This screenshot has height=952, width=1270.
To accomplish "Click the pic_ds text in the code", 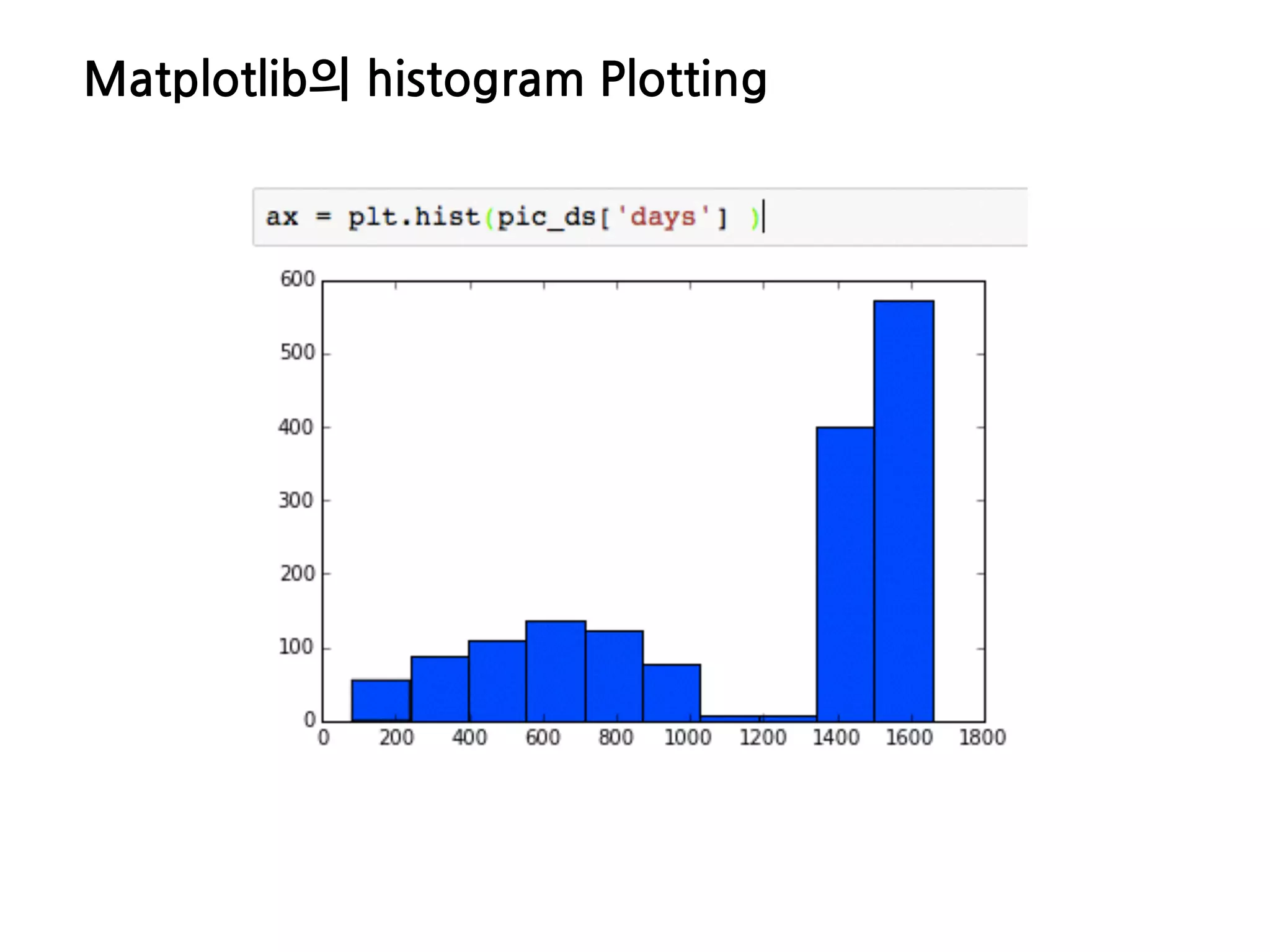I will click(546, 218).
